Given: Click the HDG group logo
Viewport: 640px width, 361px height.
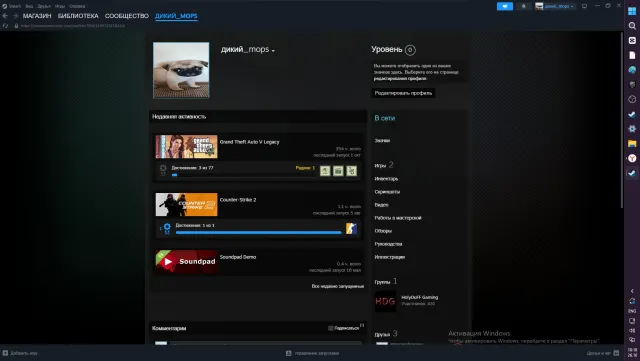Looking at the screenshot, I should tap(385, 301).
